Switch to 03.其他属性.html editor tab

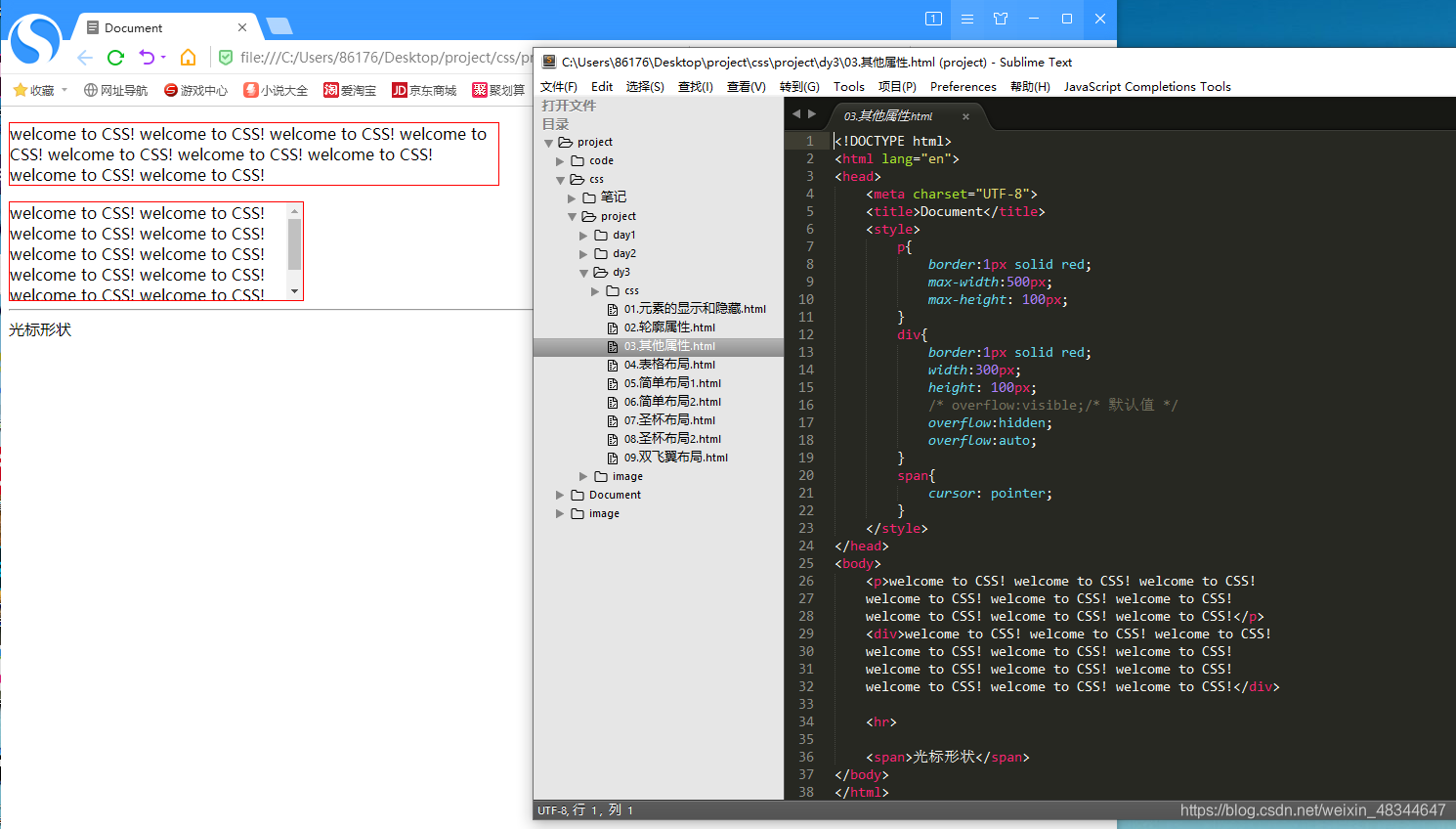(x=888, y=116)
